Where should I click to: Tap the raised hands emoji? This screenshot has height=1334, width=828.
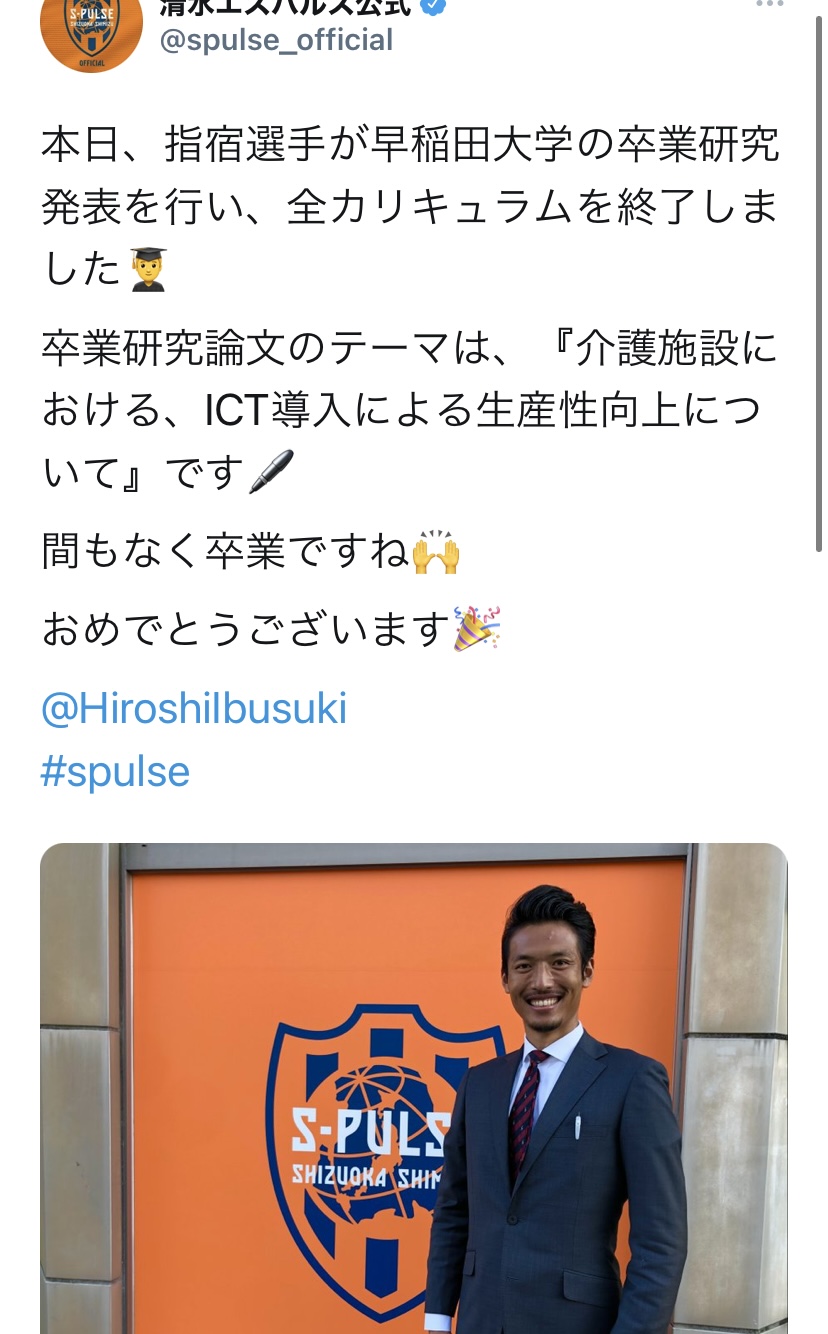[x=436, y=552]
